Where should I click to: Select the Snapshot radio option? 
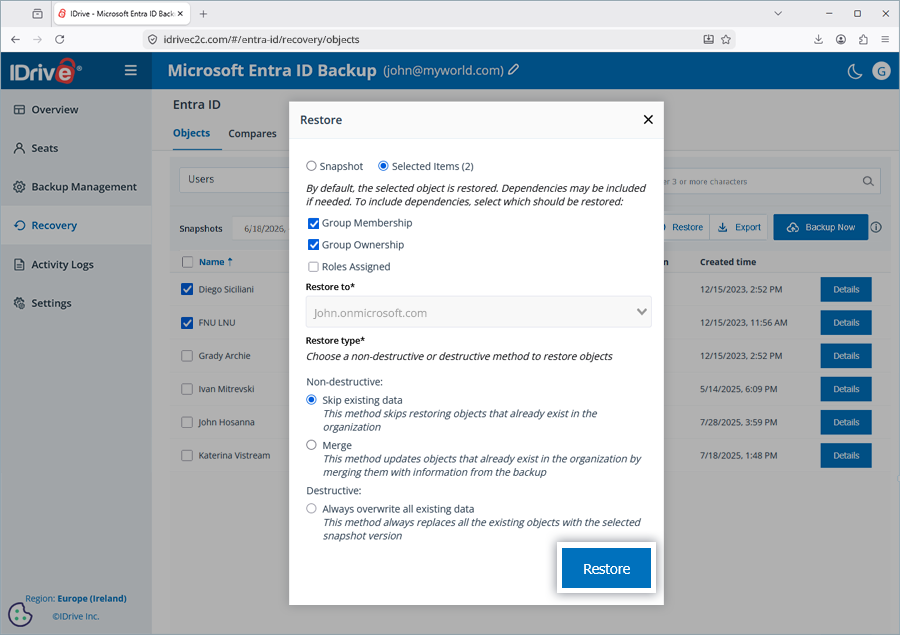[x=311, y=166]
